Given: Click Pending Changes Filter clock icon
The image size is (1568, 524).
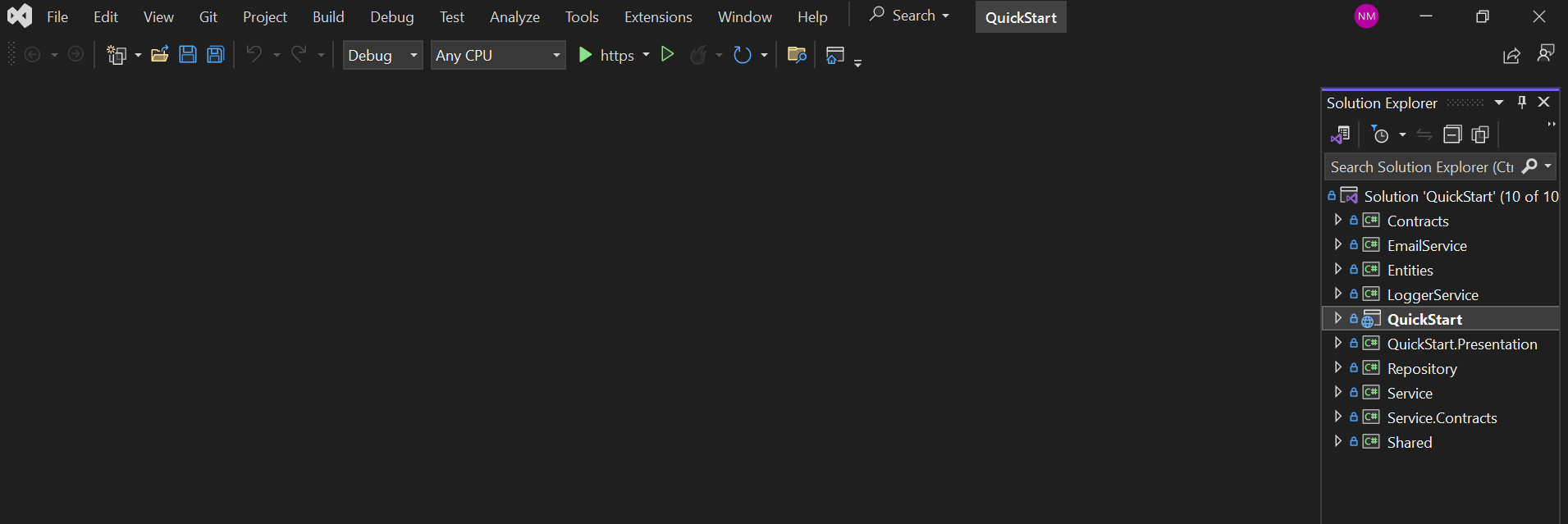Looking at the screenshot, I should [x=1381, y=134].
